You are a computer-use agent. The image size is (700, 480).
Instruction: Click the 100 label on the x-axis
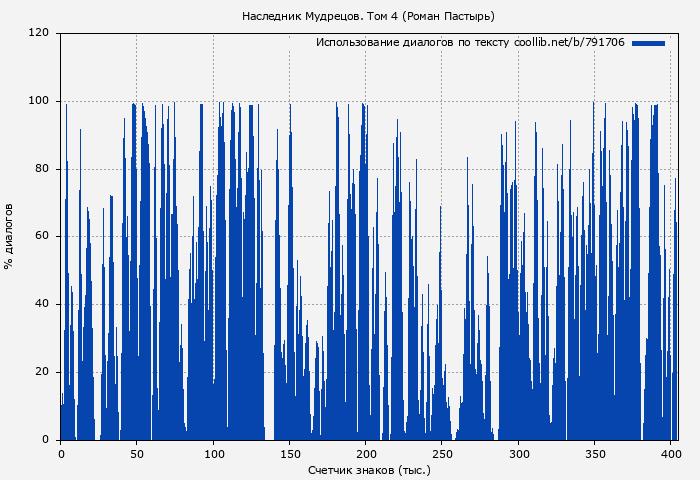(213, 454)
